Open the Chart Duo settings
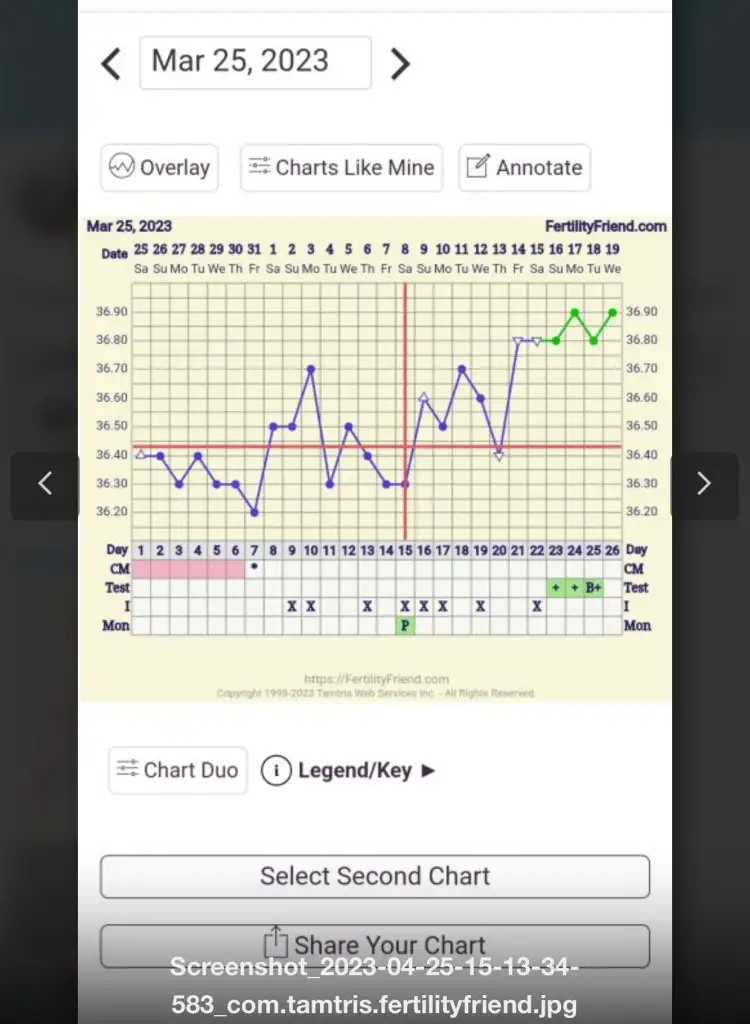 178,771
